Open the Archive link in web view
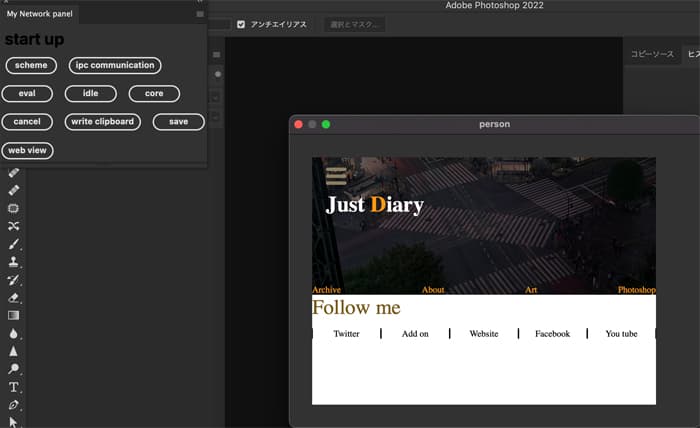The image size is (700, 428). [326, 290]
